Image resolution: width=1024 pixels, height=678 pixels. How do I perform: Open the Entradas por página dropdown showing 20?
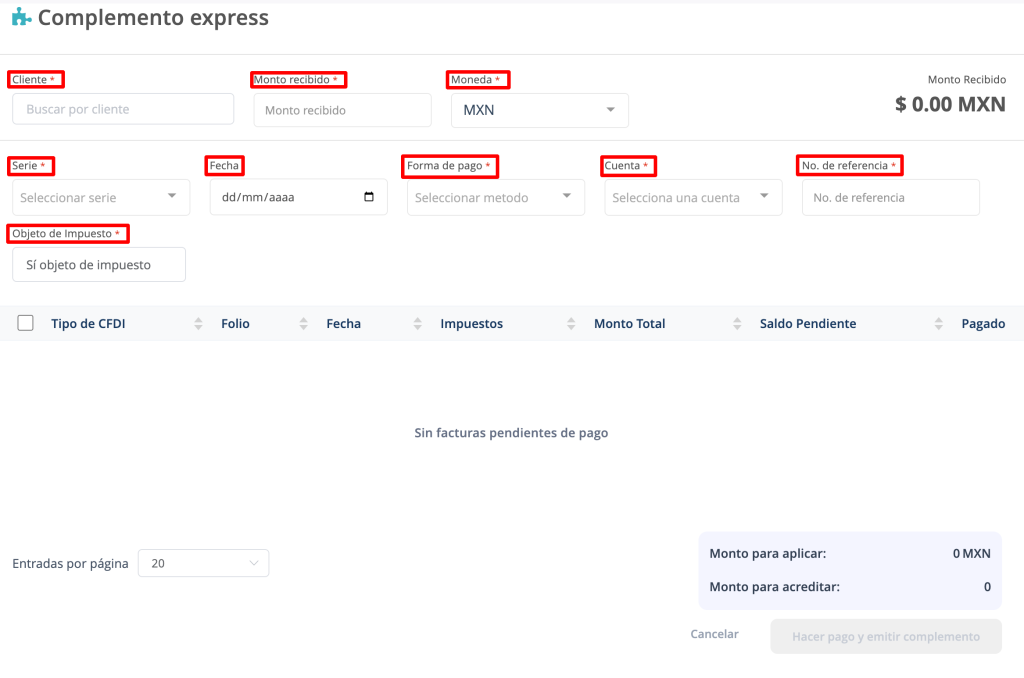coord(204,563)
